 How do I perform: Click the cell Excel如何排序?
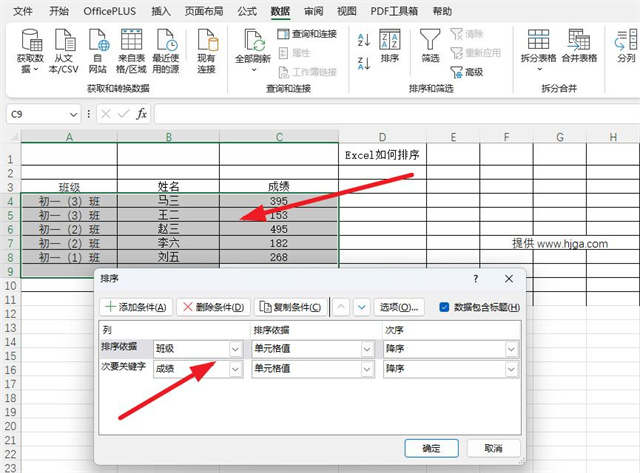point(382,155)
